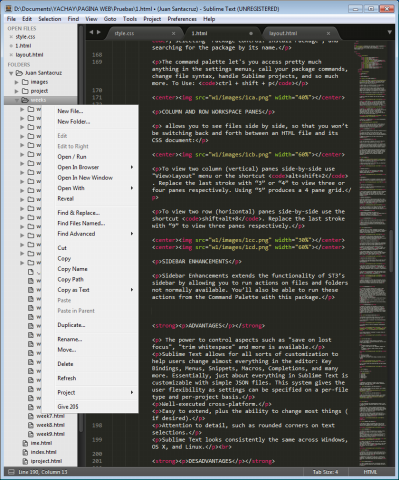Image resolution: width=399 pixels, height=480 pixels.
Task: Expand Project submenu in context menu
Action: tap(132, 392)
